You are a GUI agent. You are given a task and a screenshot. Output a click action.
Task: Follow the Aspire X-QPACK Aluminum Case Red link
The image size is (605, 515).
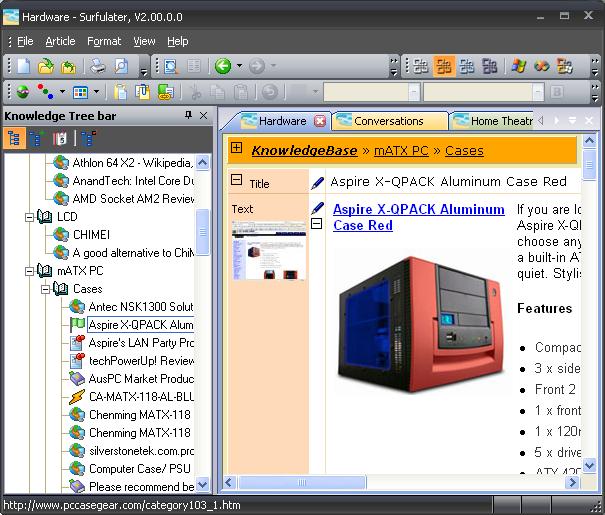click(419, 217)
